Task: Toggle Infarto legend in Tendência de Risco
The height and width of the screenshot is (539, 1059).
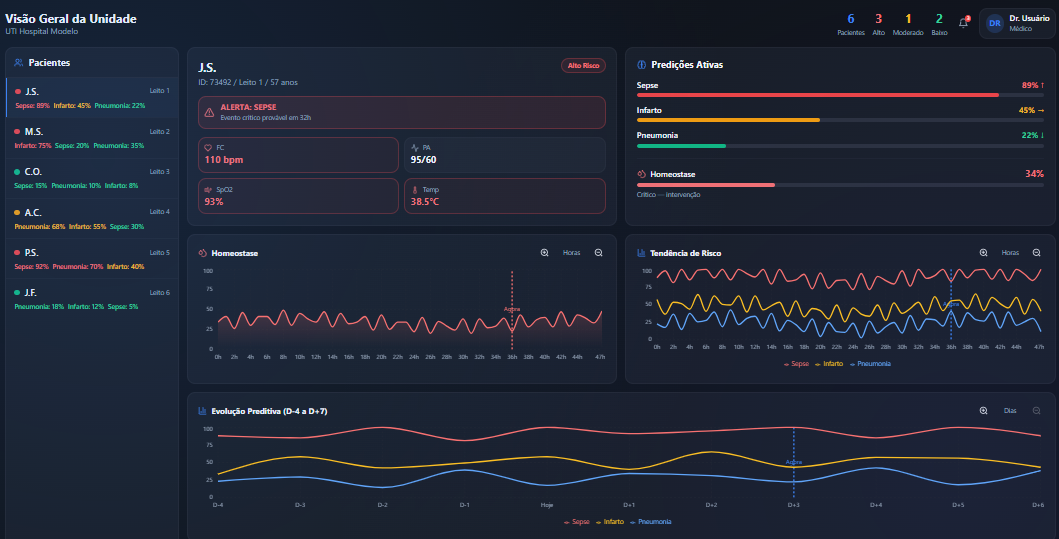Action: [829, 363]
